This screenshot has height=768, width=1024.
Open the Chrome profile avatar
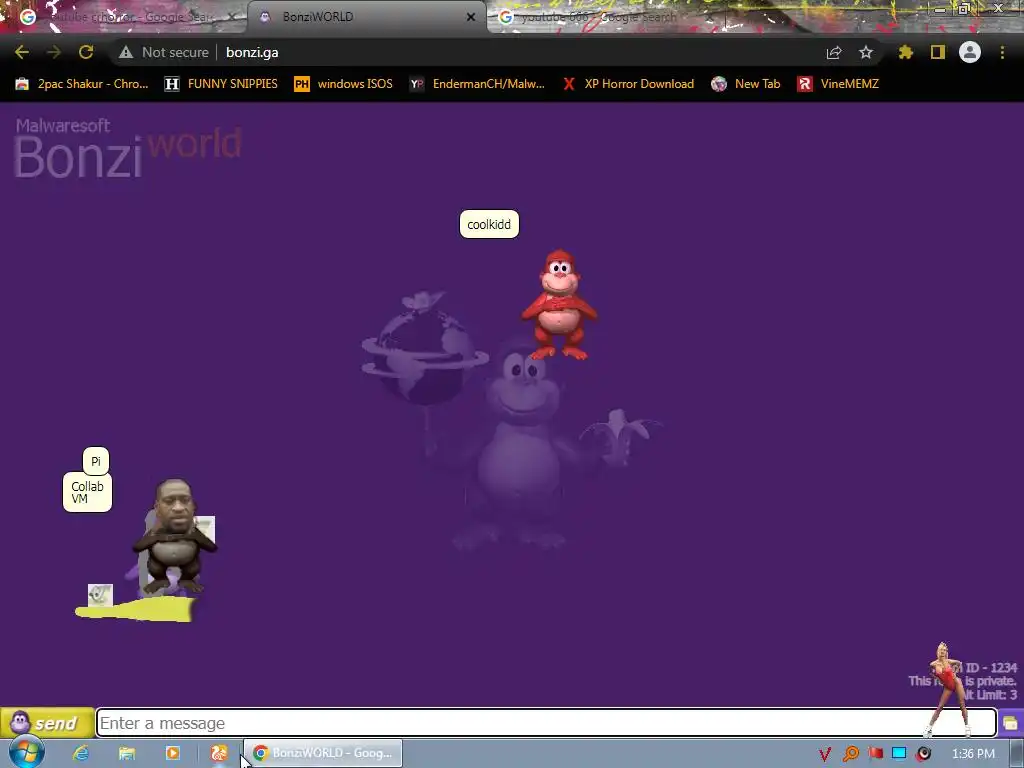pos(970,52)
